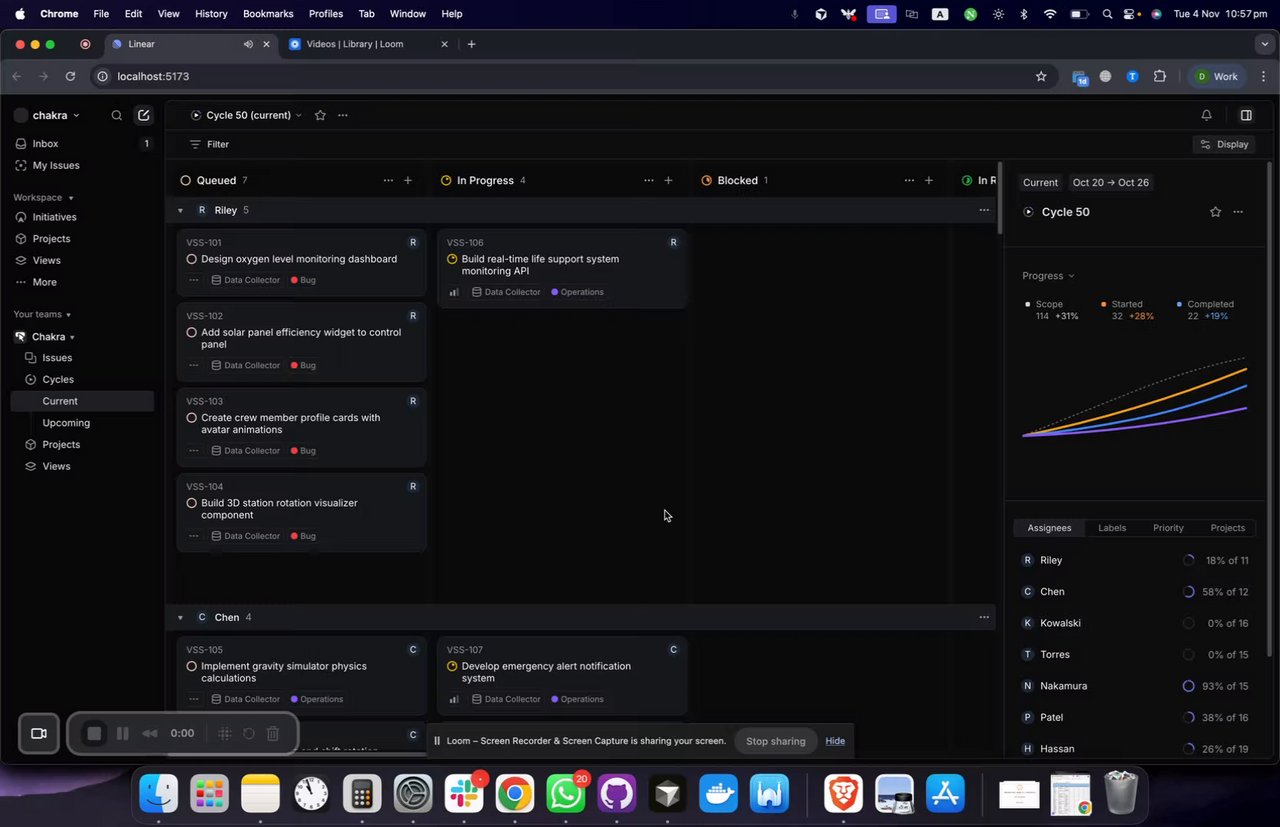Image resolution: width=1280 pixels, height=827 pixels.
Task: Open Riley group row options menu
Action: coord(984,210)
